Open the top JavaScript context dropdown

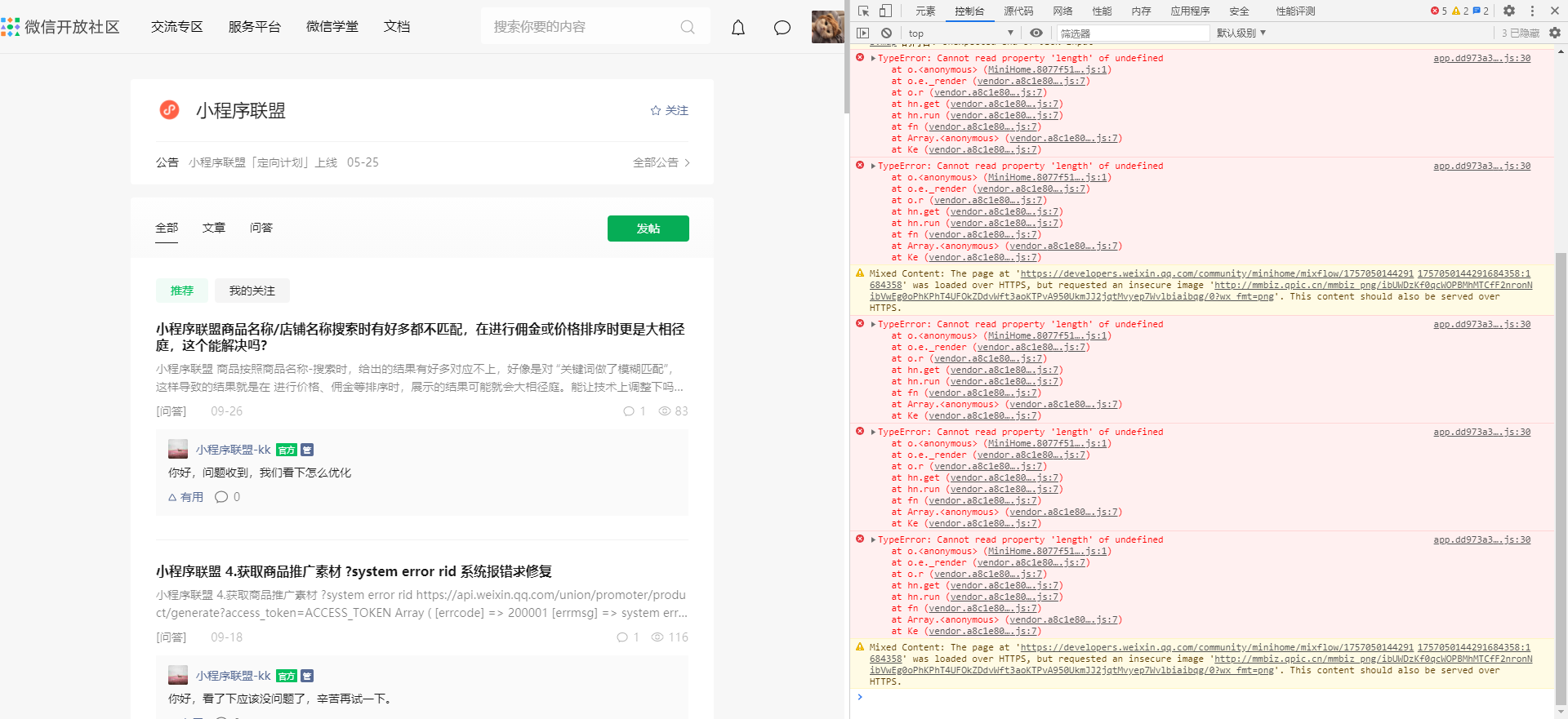960,33
